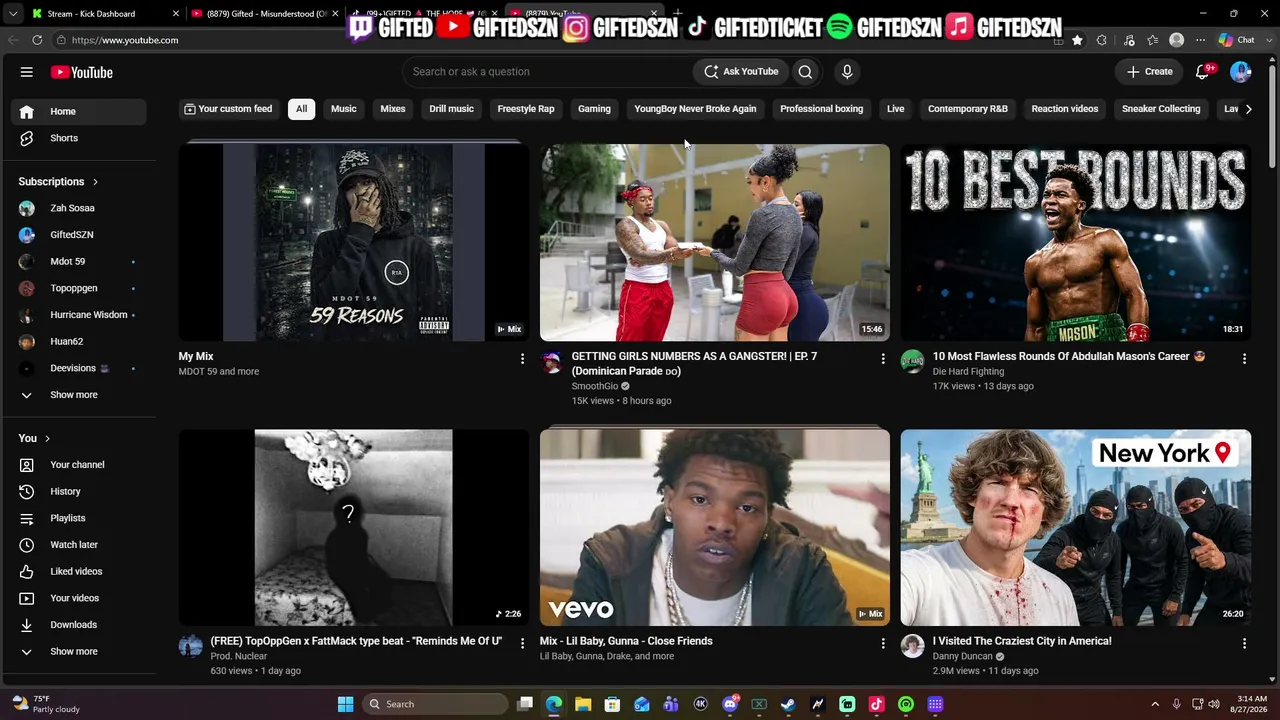Screen dimensions: 1280x720
Task: Open options for the Reminds Me Of U video
Action: [x=522, y=643]
